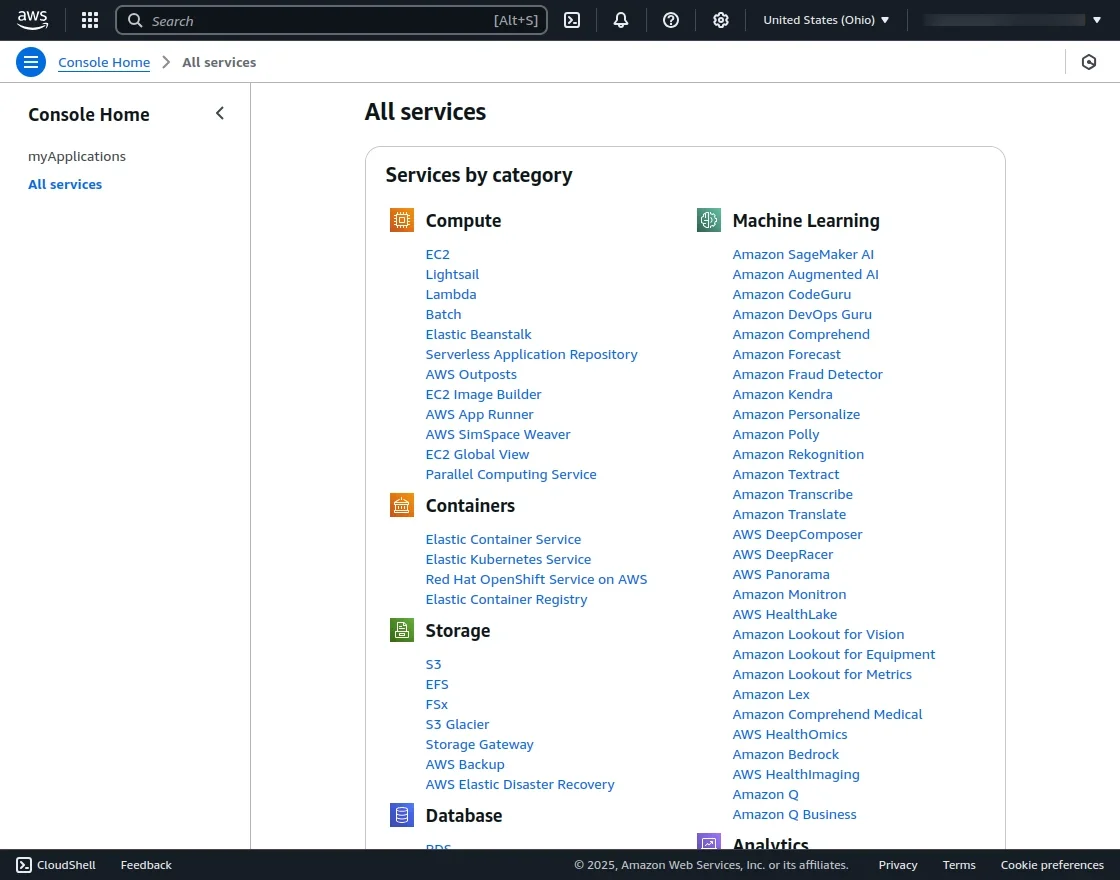The width and height of the screenshot is (1120, 880).
Task: Open settings gear icon
Action: click(x=721, y=20)
